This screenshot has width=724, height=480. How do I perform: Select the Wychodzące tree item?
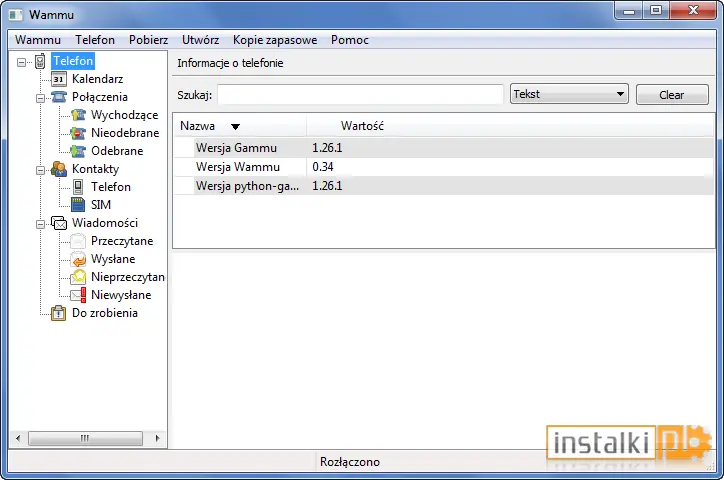coord(125,115)
